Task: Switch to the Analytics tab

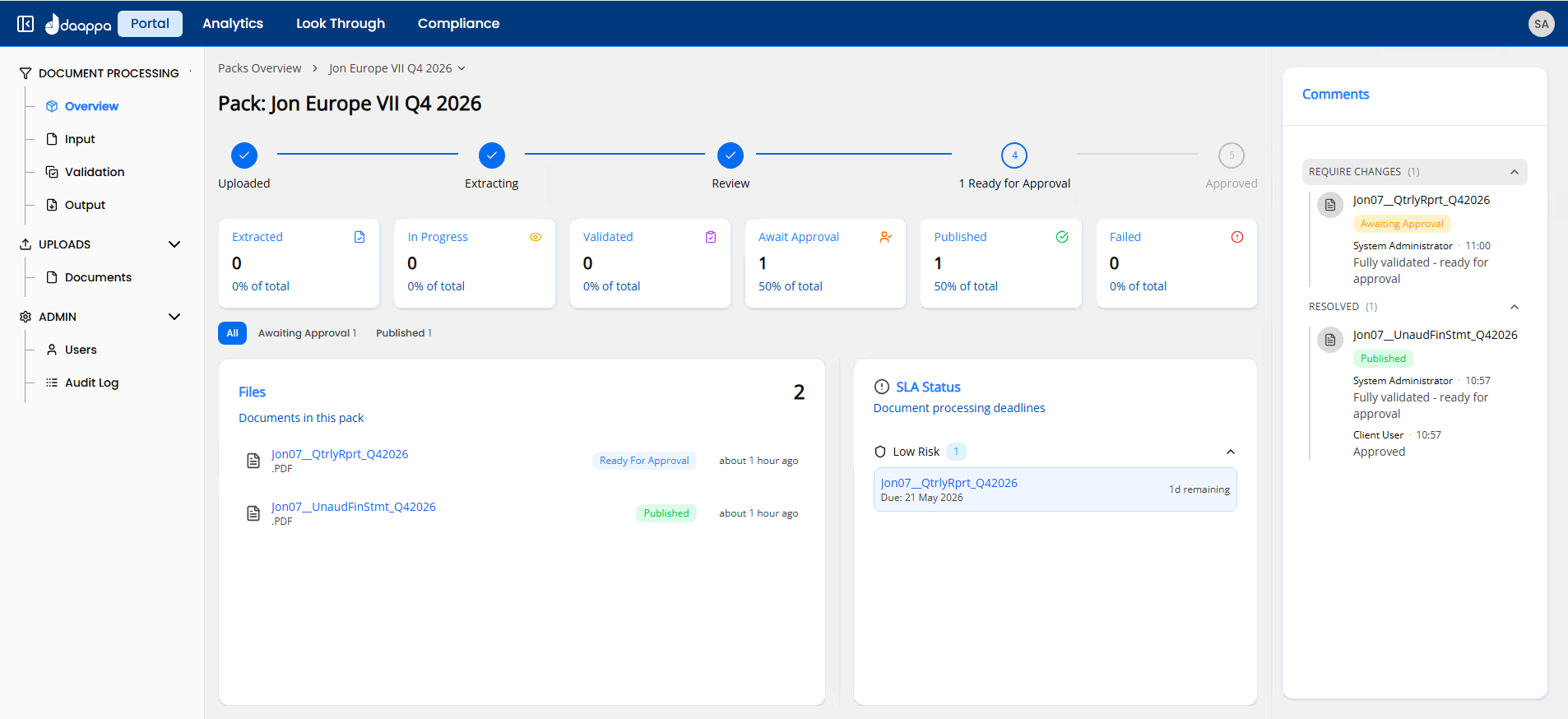Action: pyautogui.click(x=233, y=24)
